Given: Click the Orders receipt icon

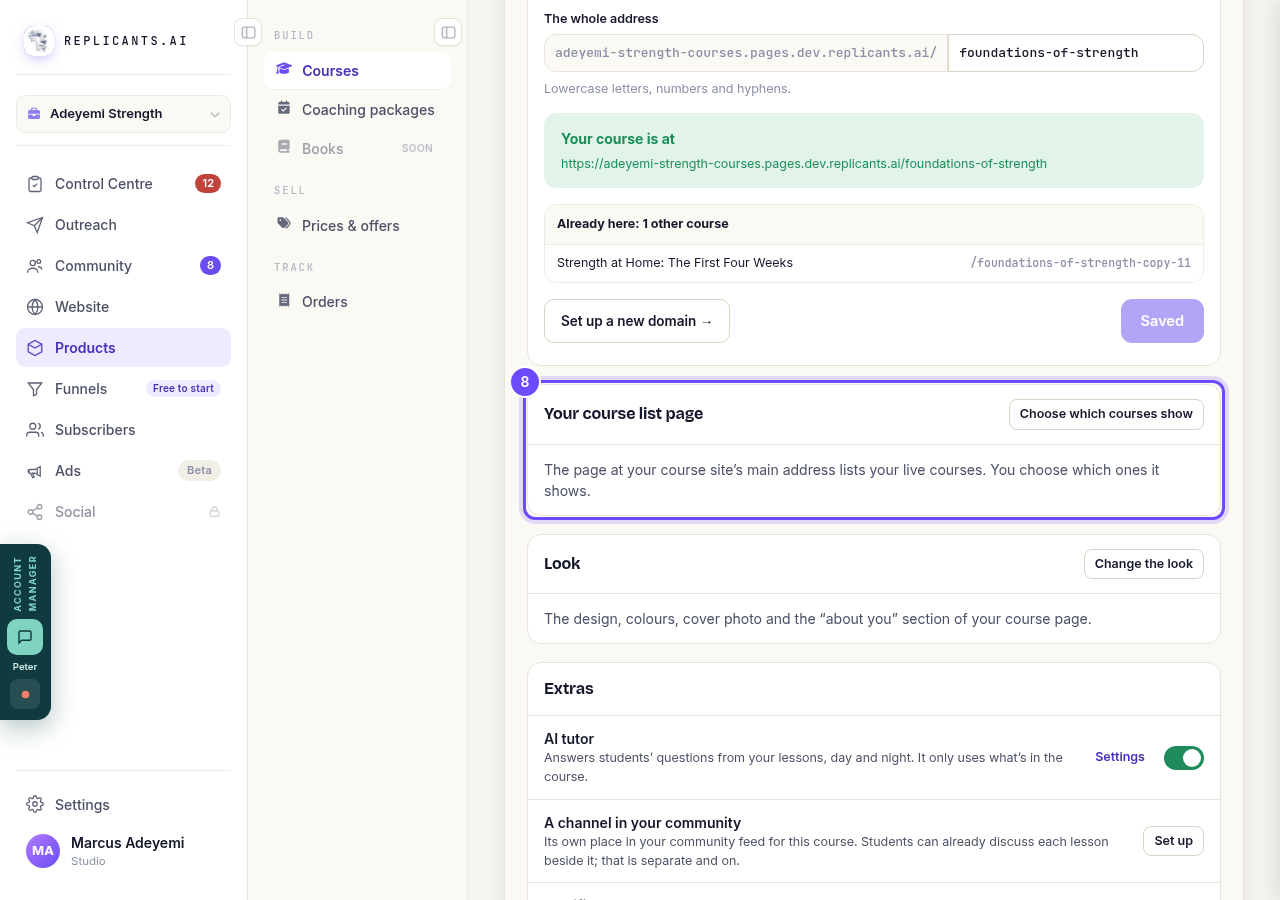Looking at the screenshot, I should (x=284, y=300).
